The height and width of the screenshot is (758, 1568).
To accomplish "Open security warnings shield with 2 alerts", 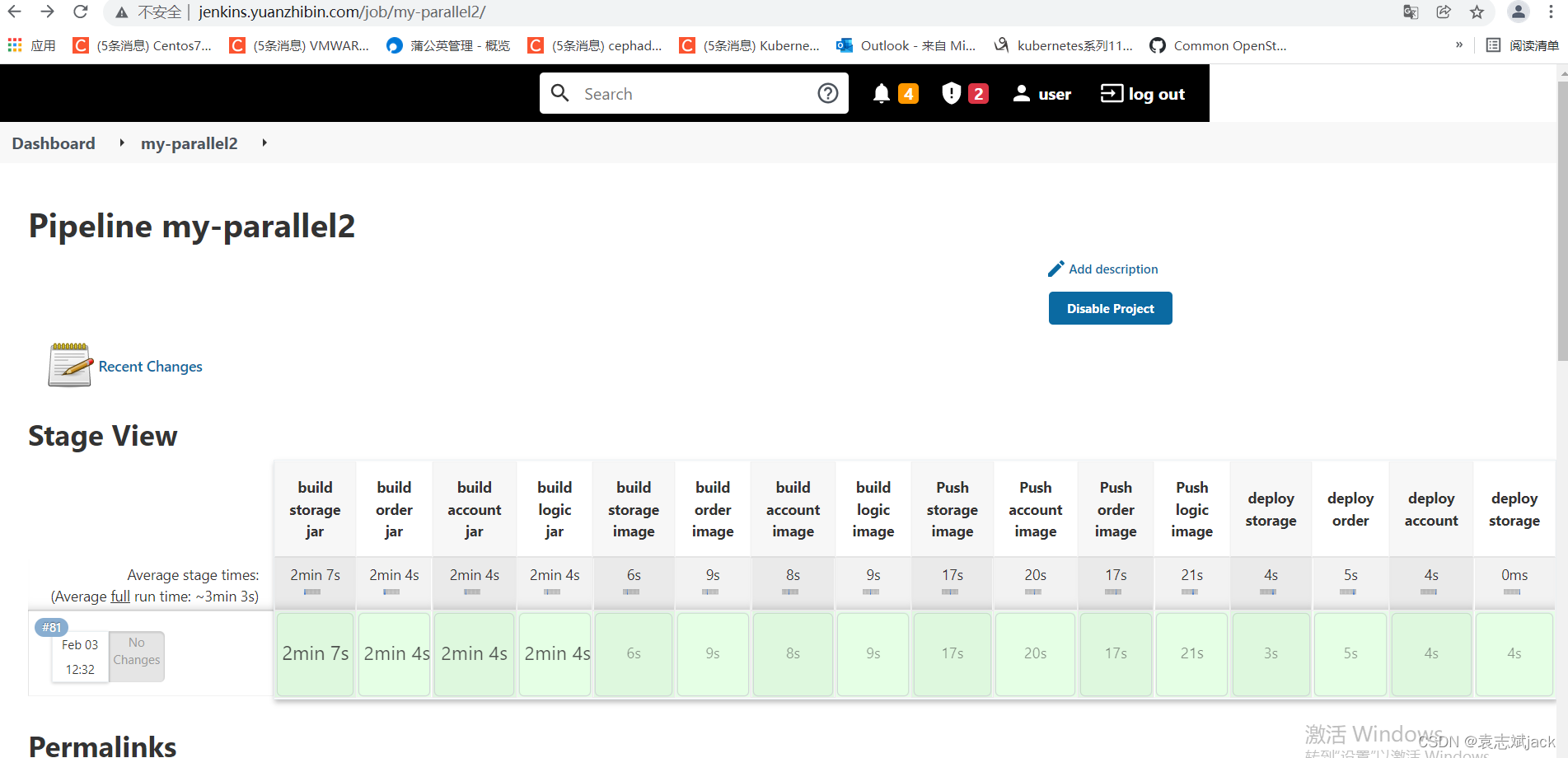I will pyautogui.click(x=965, y=93).
